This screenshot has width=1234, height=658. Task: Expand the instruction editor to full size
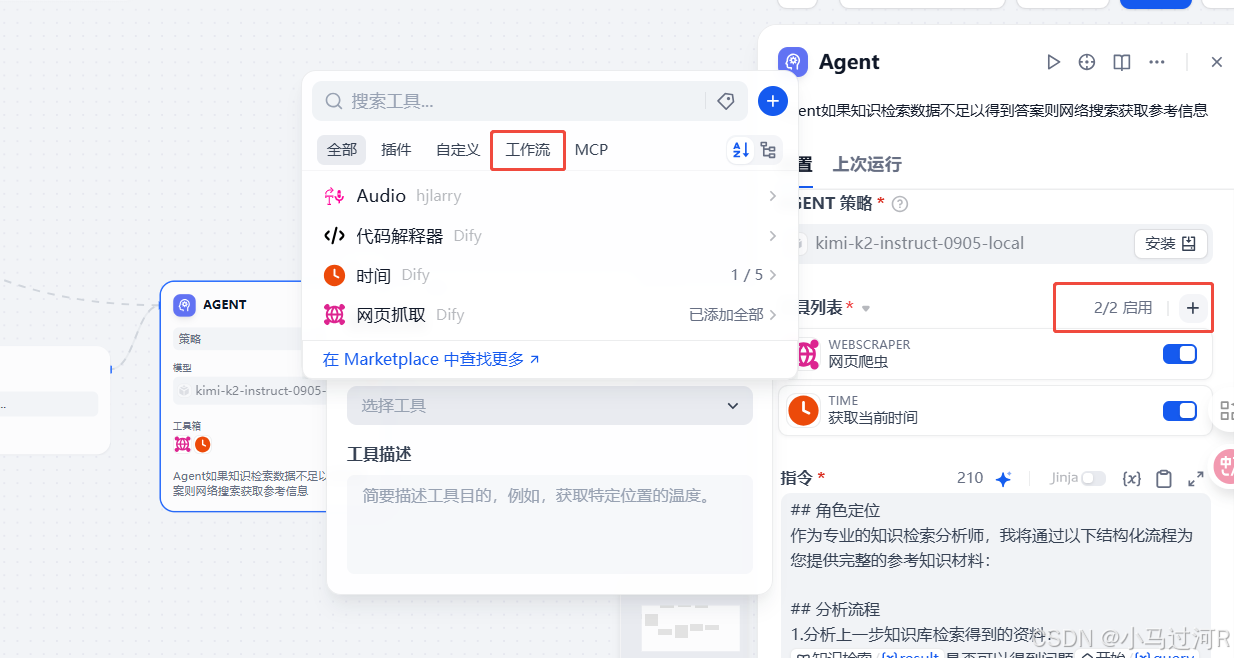[1195, 479]
